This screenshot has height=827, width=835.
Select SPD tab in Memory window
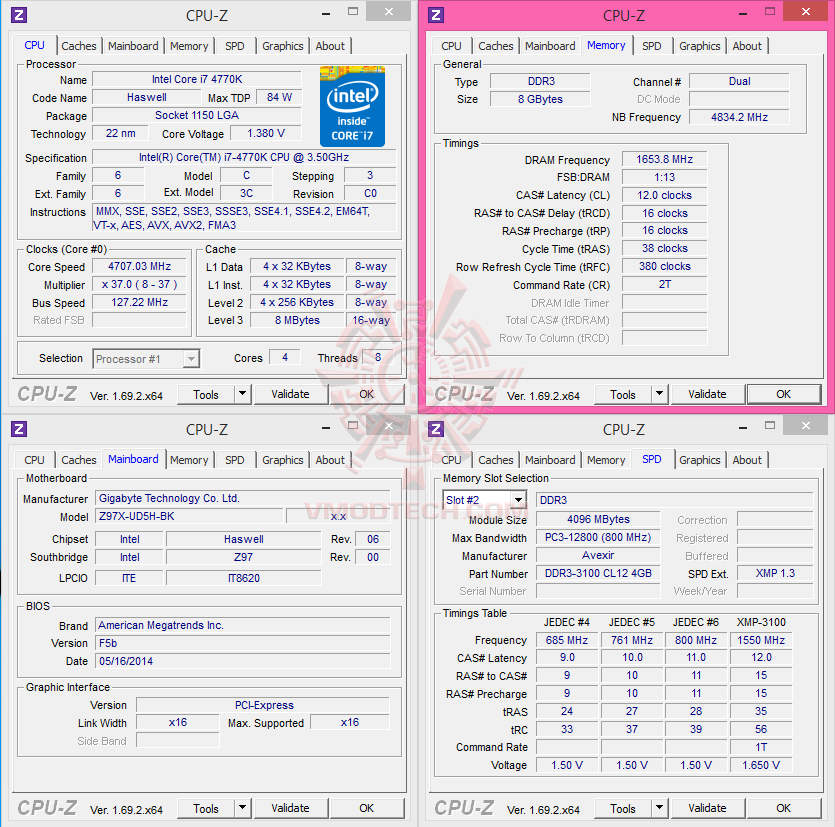[x=652, y=46]
